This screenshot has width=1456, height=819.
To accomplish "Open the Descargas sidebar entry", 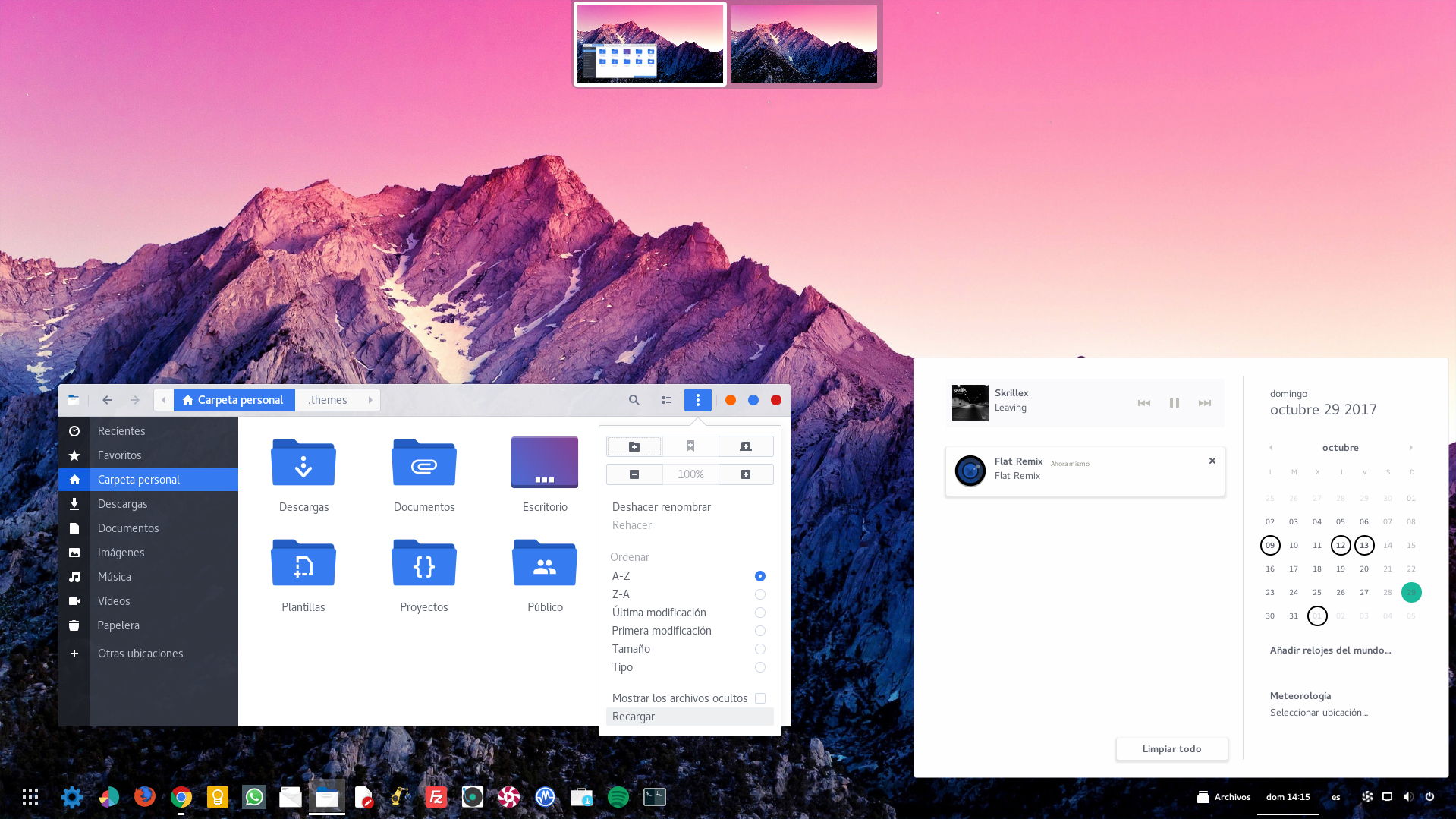I will coord(149,504).
